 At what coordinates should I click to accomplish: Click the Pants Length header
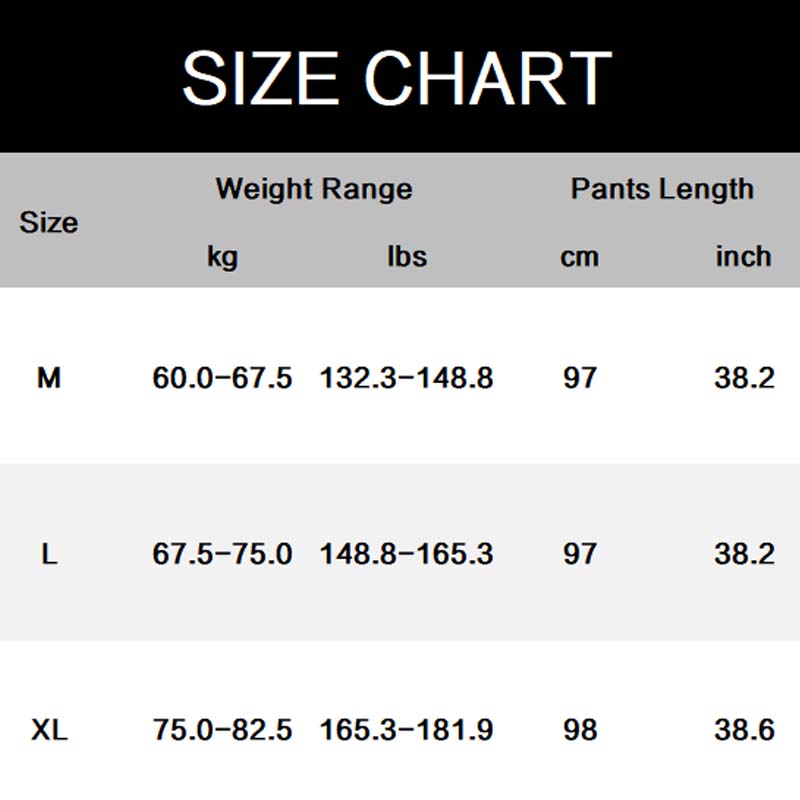click(662, 188)
